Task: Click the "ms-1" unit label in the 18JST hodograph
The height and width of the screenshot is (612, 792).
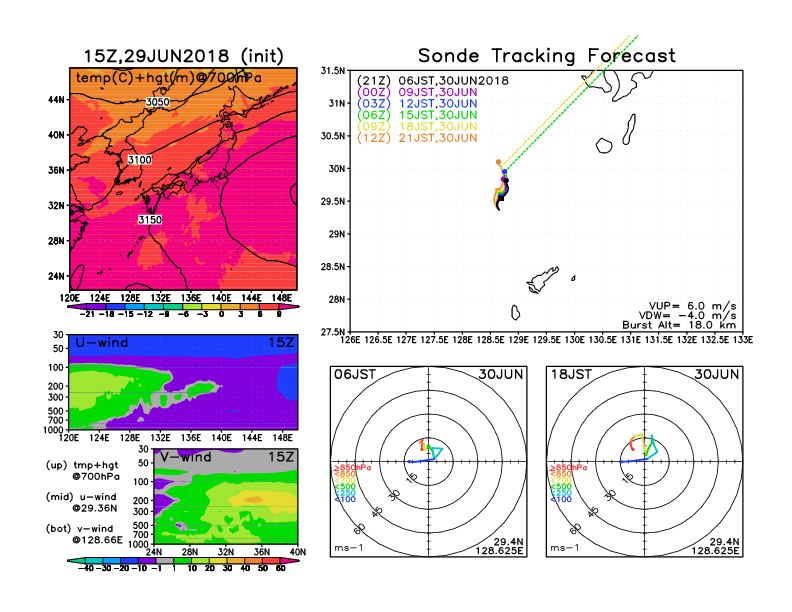Action: 565,548
